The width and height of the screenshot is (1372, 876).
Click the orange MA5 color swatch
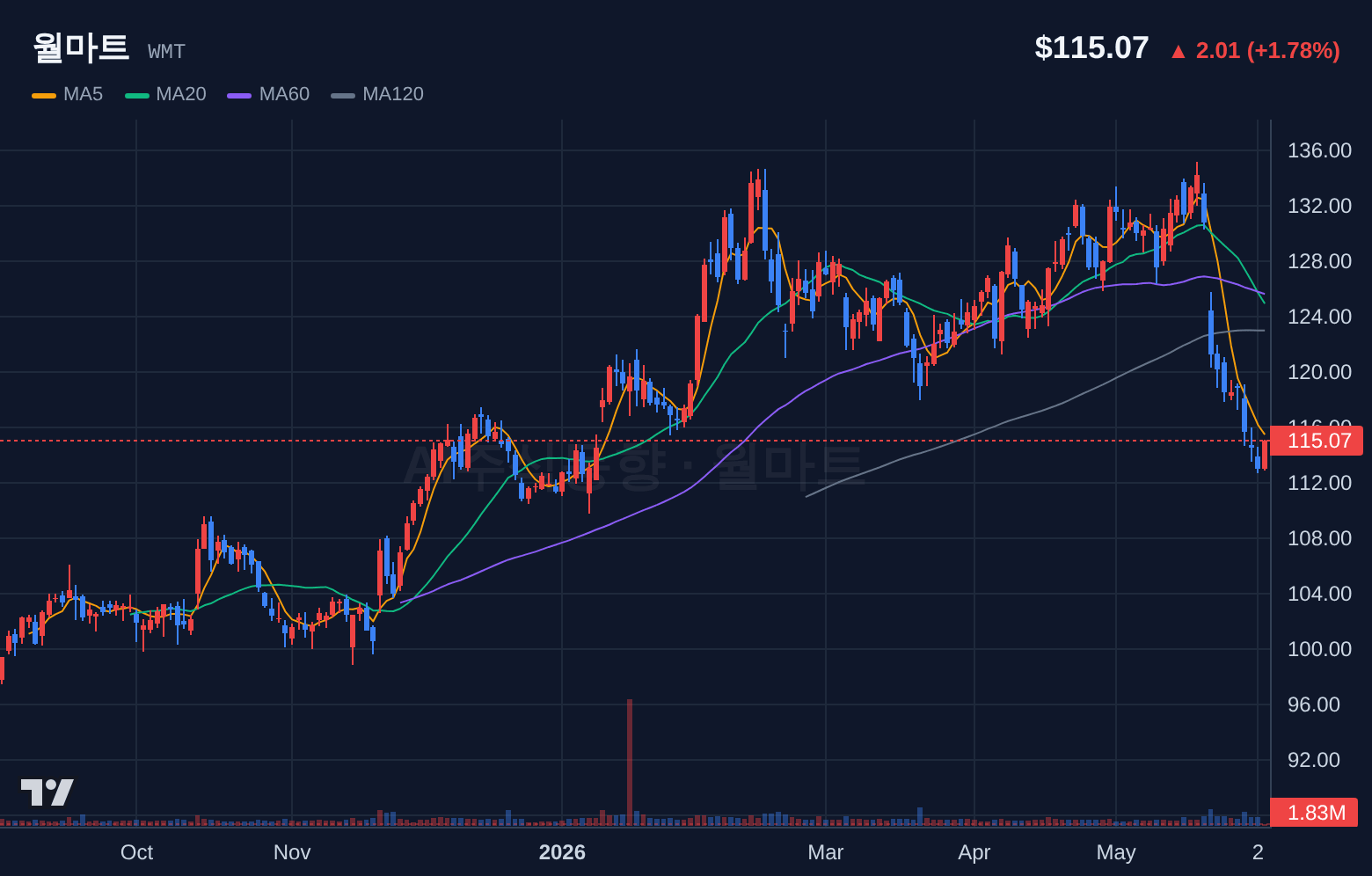click(44, 95)
